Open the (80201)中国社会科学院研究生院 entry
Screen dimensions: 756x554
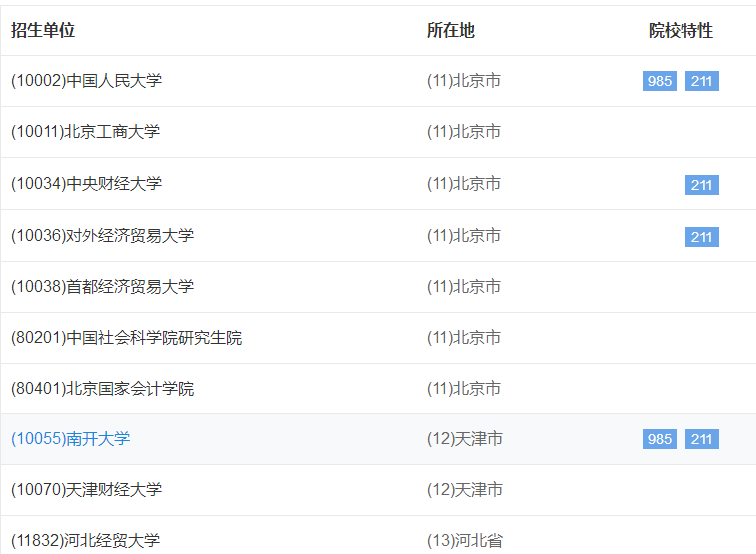126,338
